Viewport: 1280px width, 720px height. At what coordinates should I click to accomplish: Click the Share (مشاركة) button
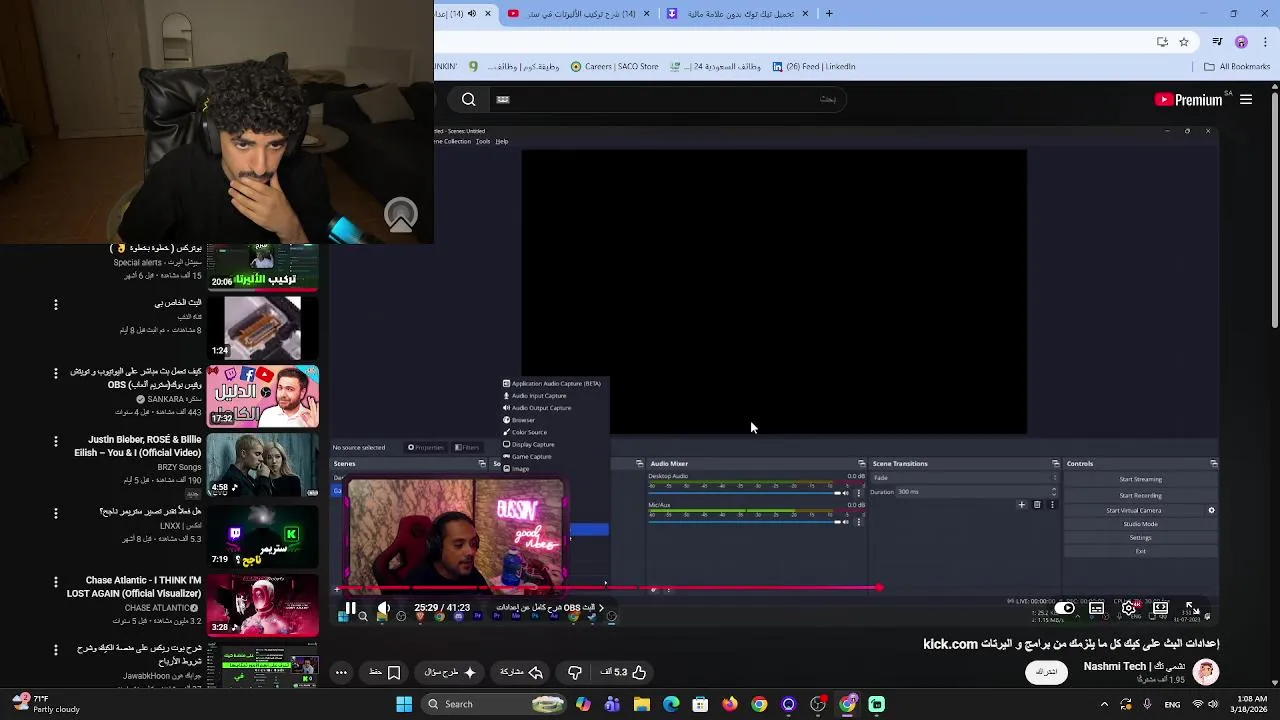[521, 673]
